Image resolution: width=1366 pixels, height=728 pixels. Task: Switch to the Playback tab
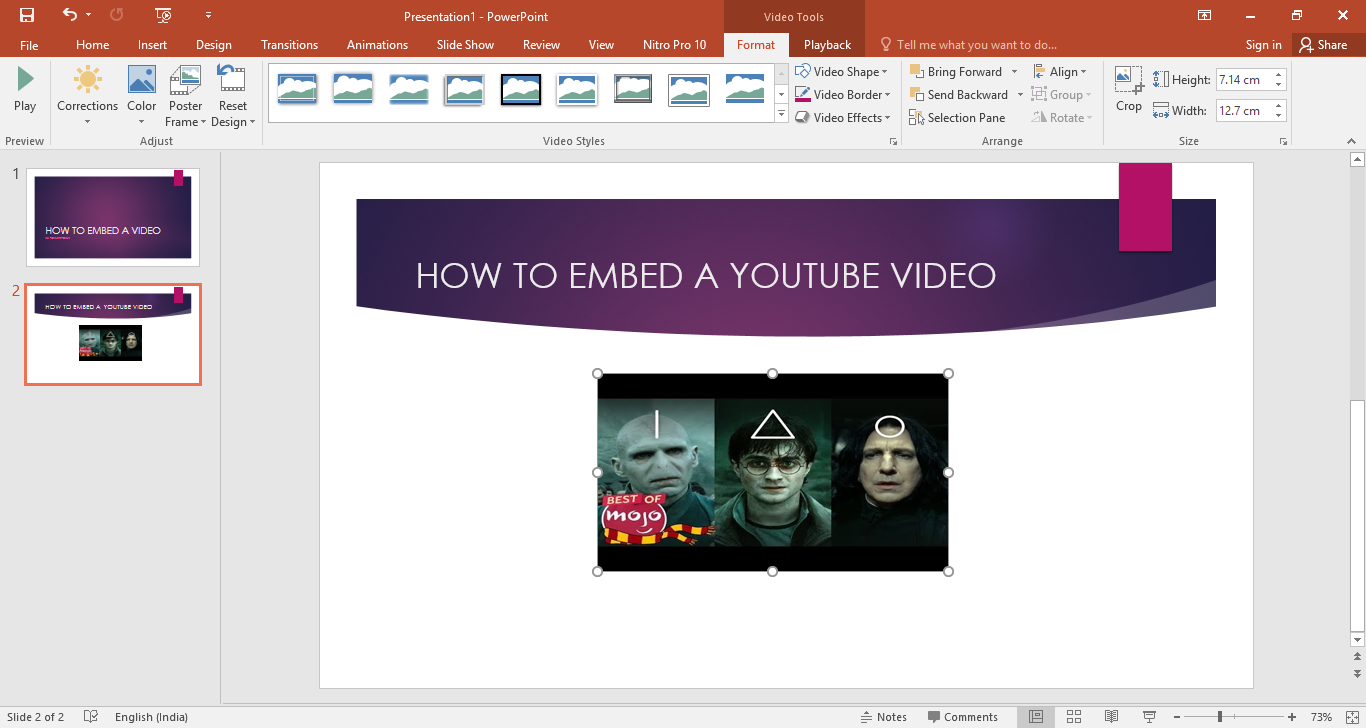coord(827,45)
